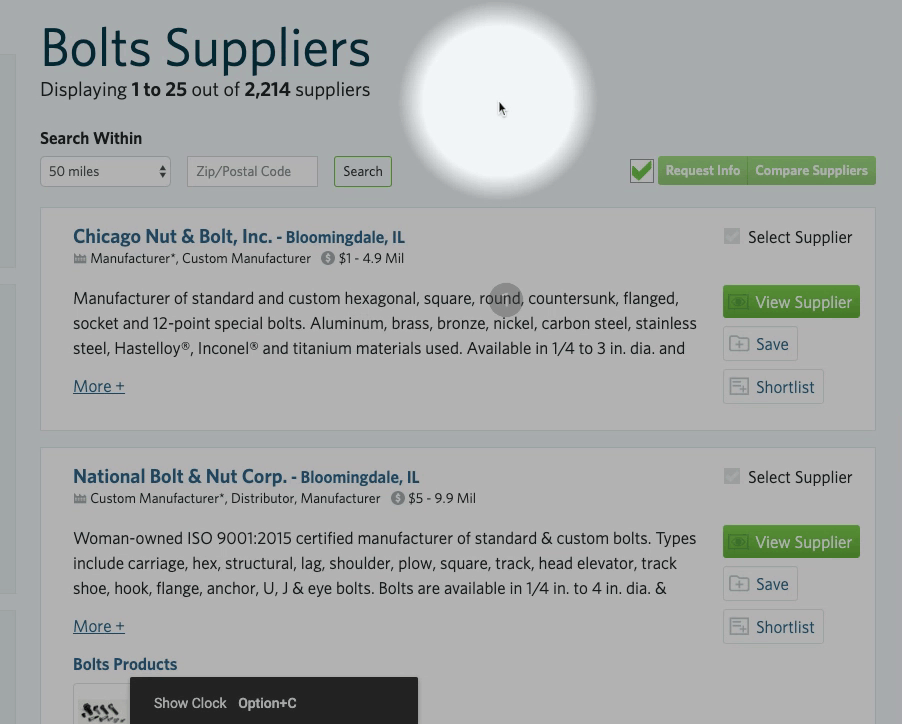Click the bolts product thumbnail image
Screen dimensions: 902x724
(x=102, y=708)
